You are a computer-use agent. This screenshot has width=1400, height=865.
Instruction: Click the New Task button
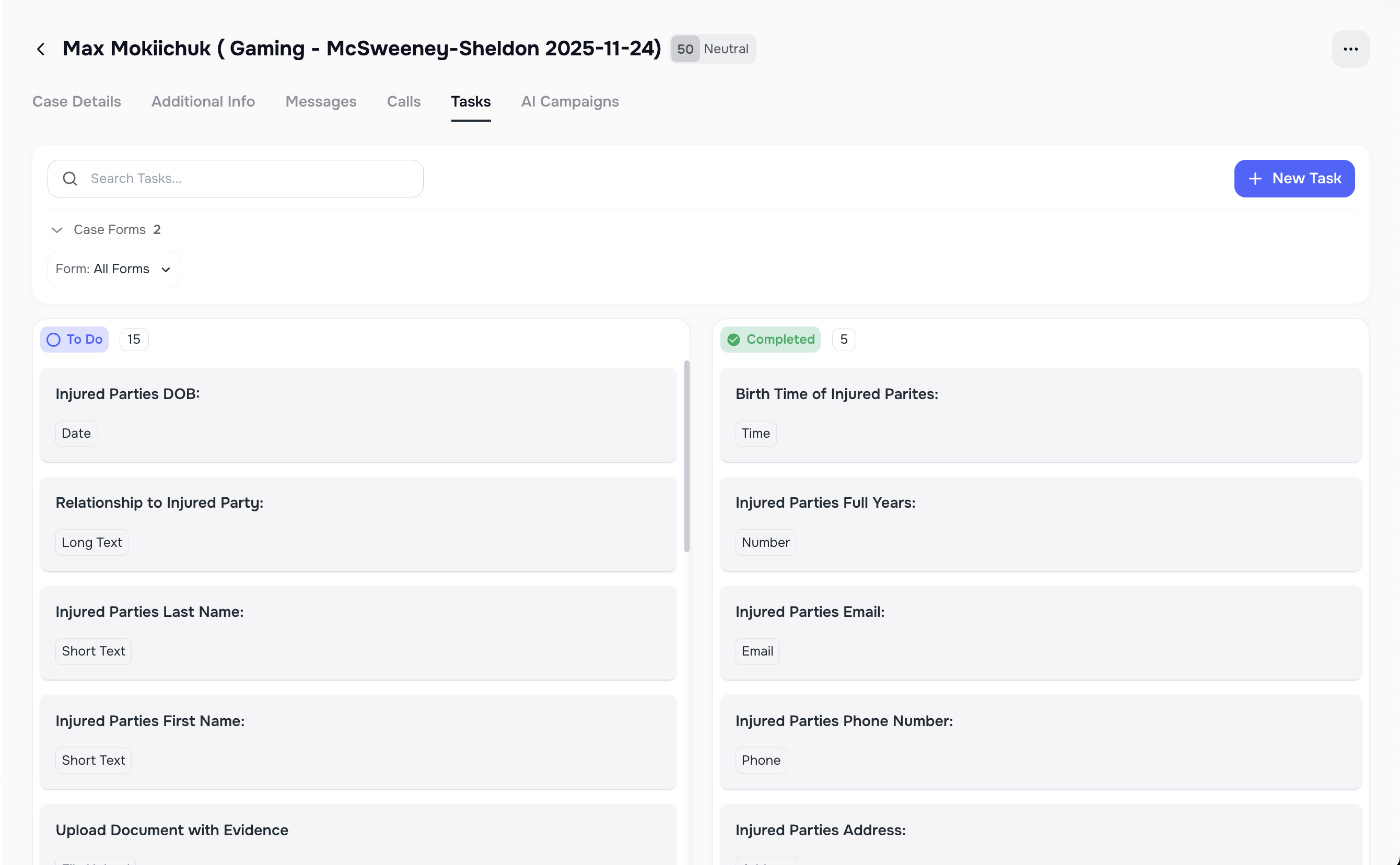click(x=1294, y=179)
